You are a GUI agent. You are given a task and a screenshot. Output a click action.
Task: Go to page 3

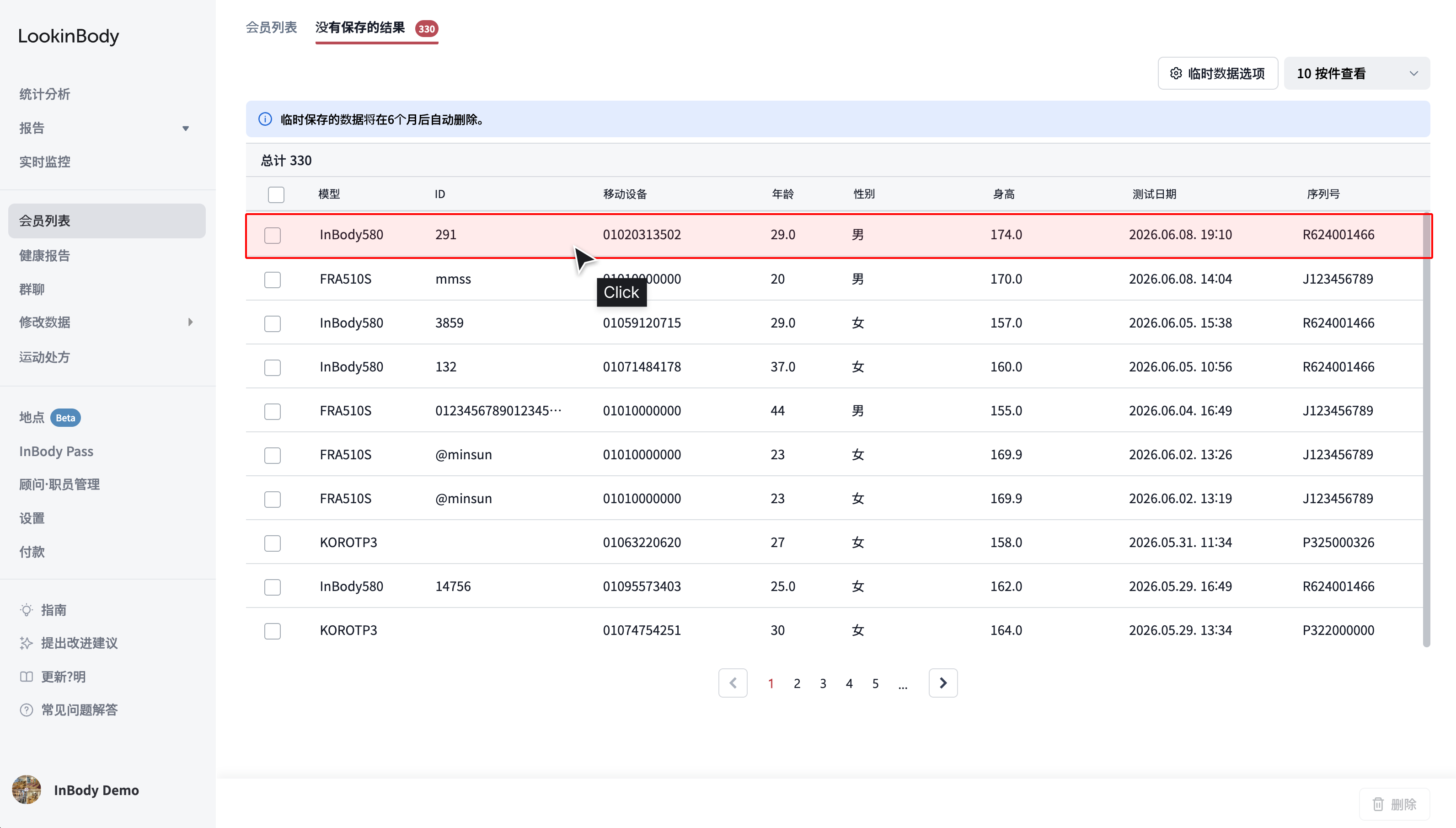pos(823,683)
